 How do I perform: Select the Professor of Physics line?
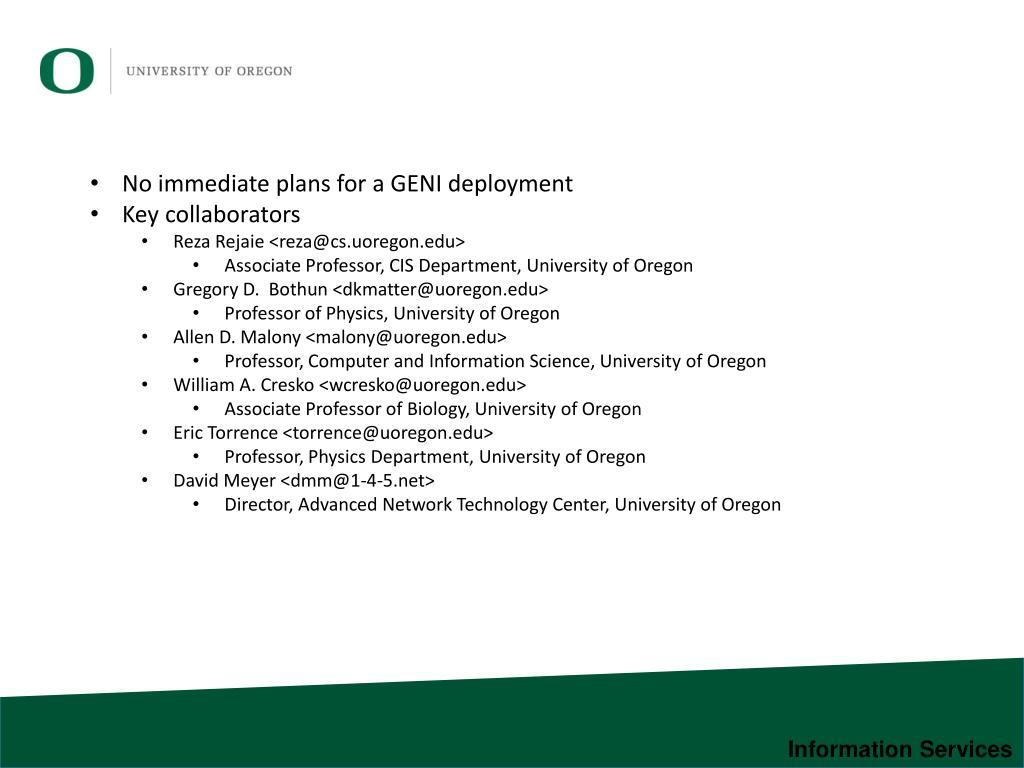392,313
